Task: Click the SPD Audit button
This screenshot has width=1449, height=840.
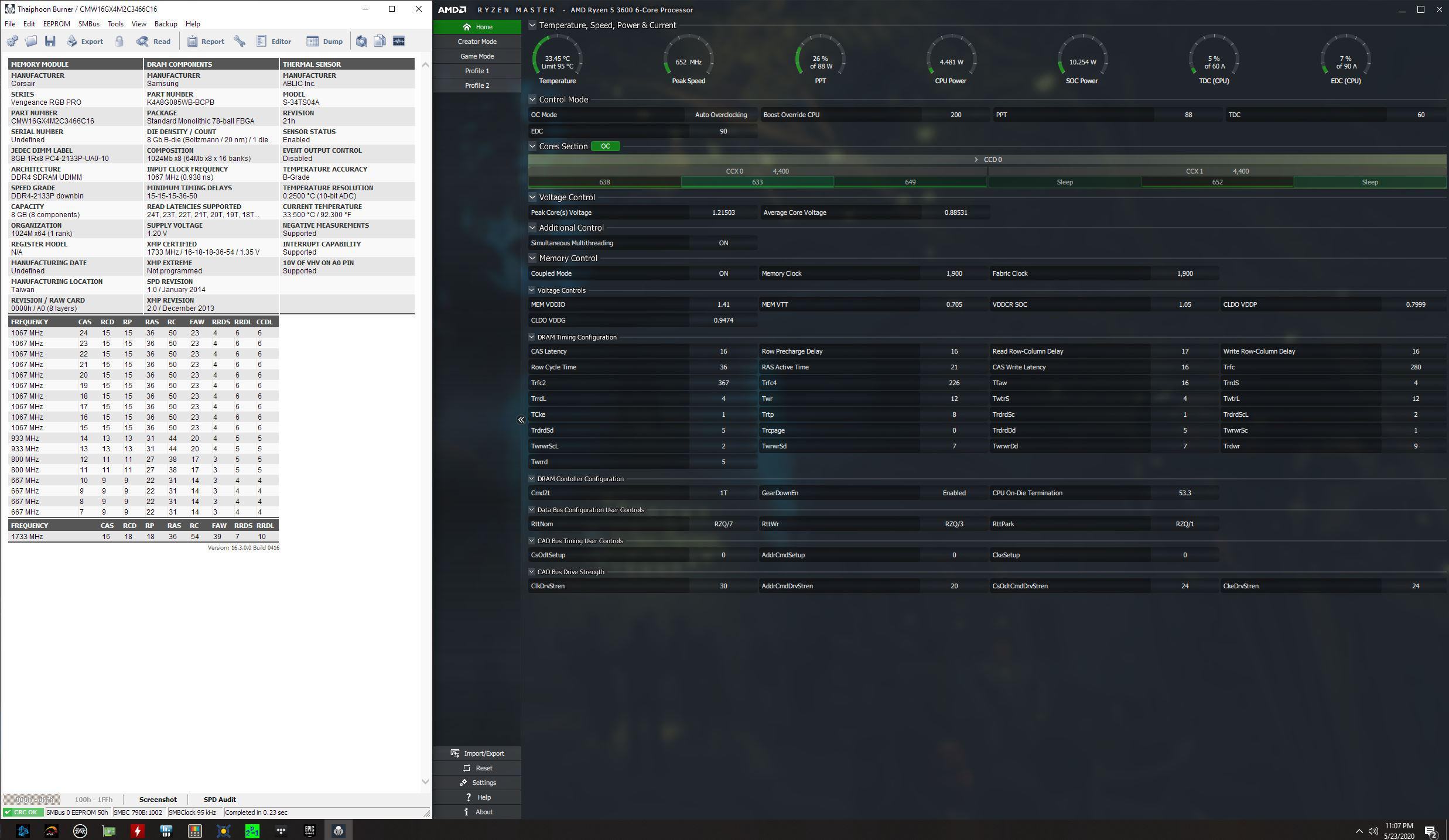Action: coord(220,799)
